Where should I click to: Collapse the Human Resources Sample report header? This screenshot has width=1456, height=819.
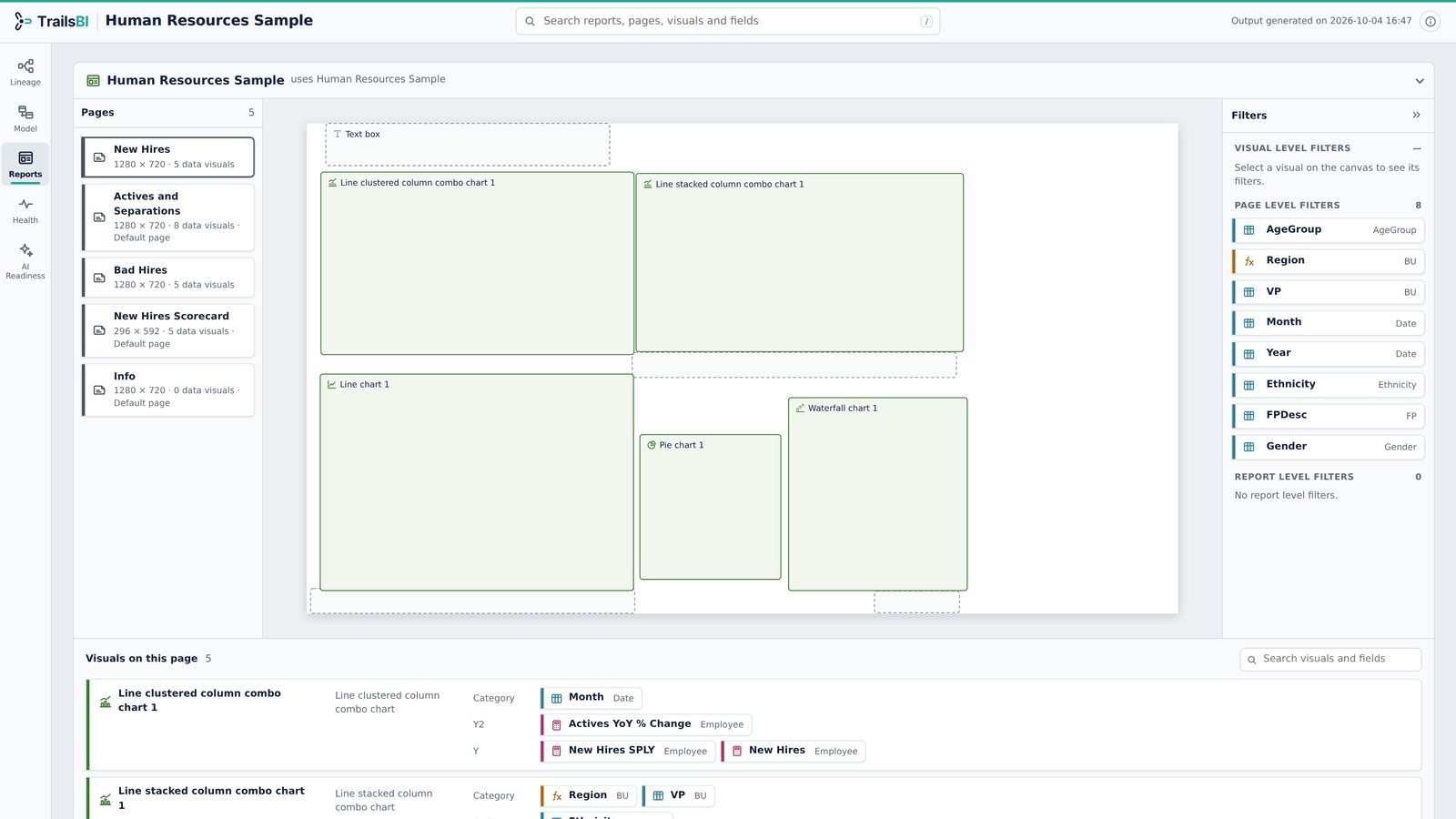point(1420,81)
